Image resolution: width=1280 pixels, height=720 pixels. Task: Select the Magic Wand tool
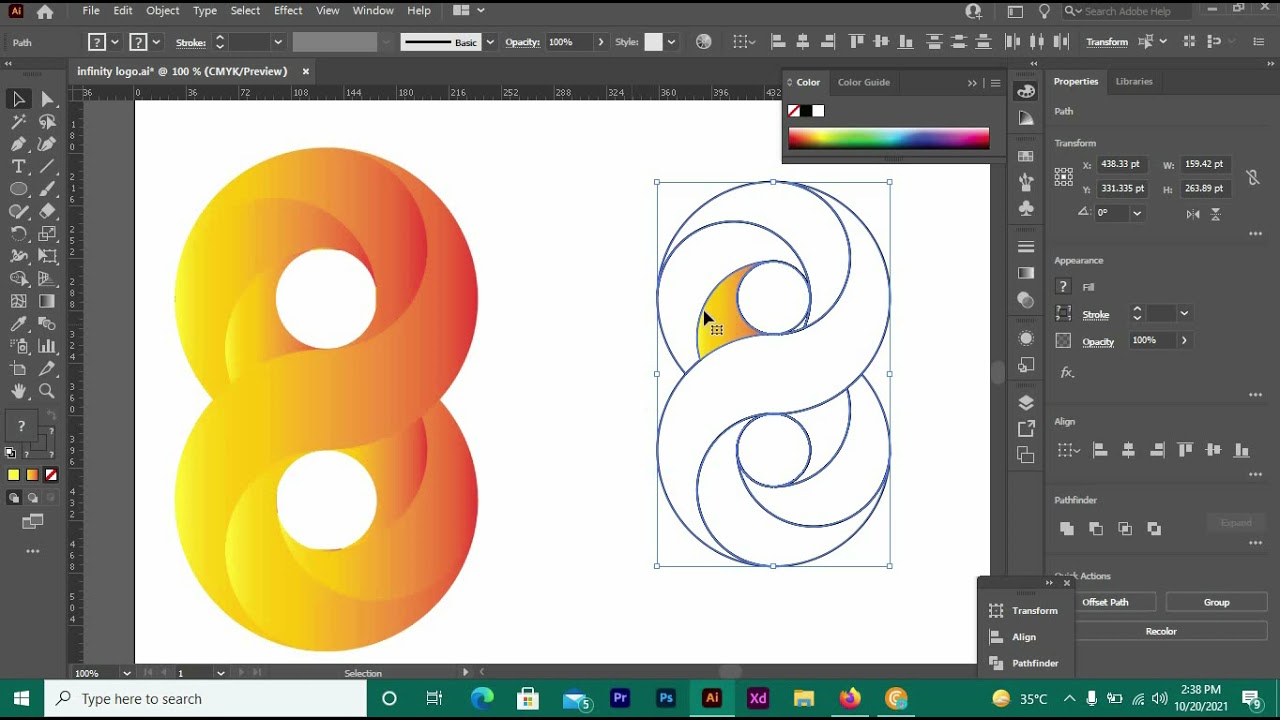pyautogui.click(x=18, y=122)
